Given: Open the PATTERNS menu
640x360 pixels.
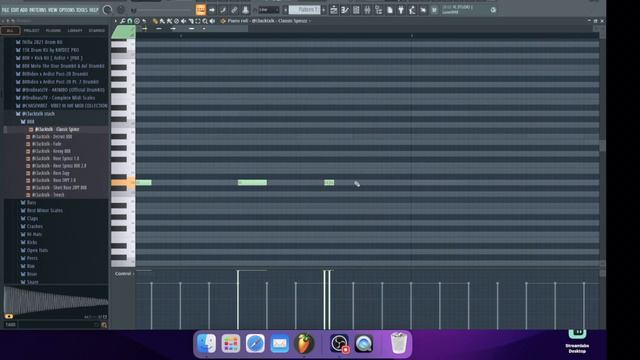Looking at the screenshot, I should tap(38, 10).
